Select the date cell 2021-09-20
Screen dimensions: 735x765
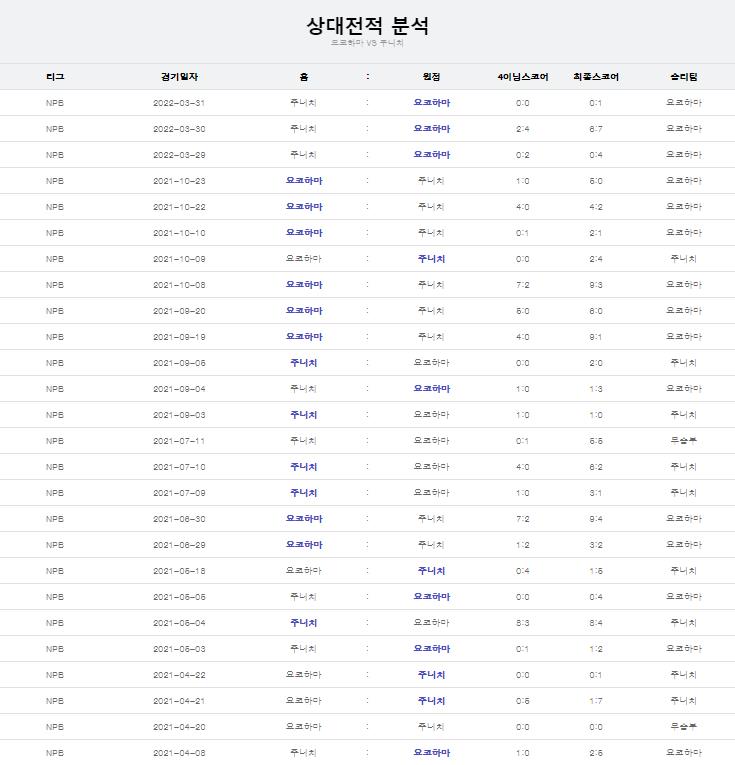179,311
